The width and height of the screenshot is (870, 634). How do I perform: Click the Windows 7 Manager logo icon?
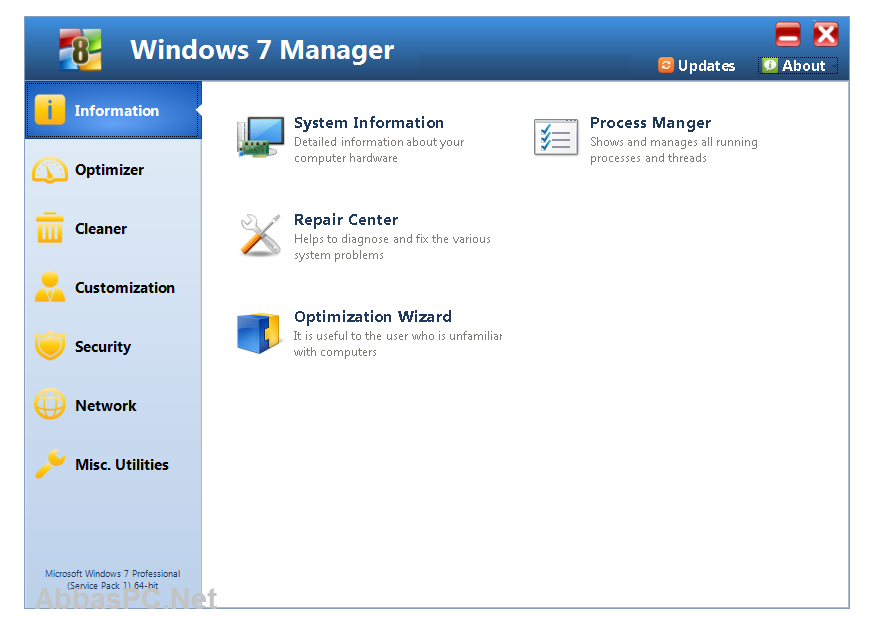click(80, 50)
